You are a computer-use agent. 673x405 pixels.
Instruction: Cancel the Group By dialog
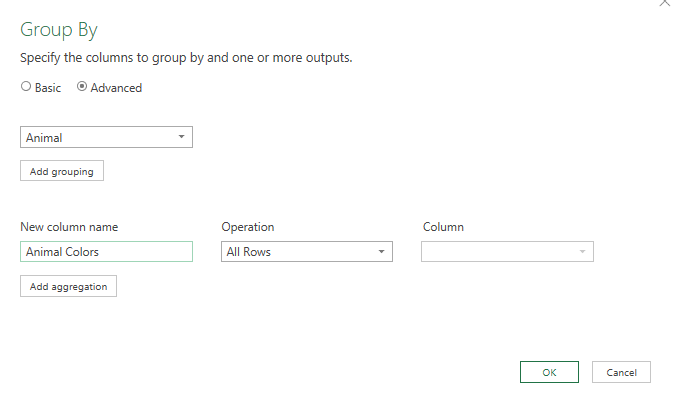point(621,372)
